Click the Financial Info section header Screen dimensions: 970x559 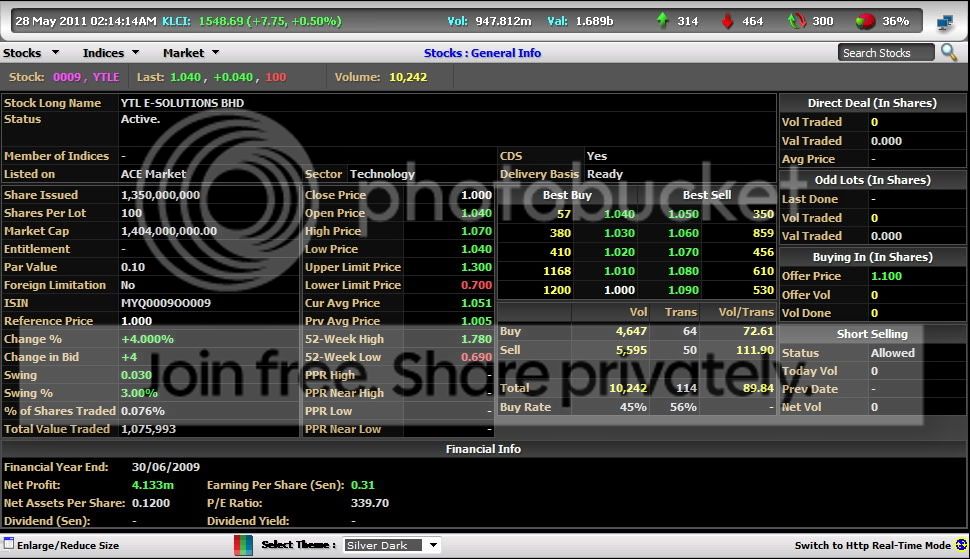click(483, 450)
